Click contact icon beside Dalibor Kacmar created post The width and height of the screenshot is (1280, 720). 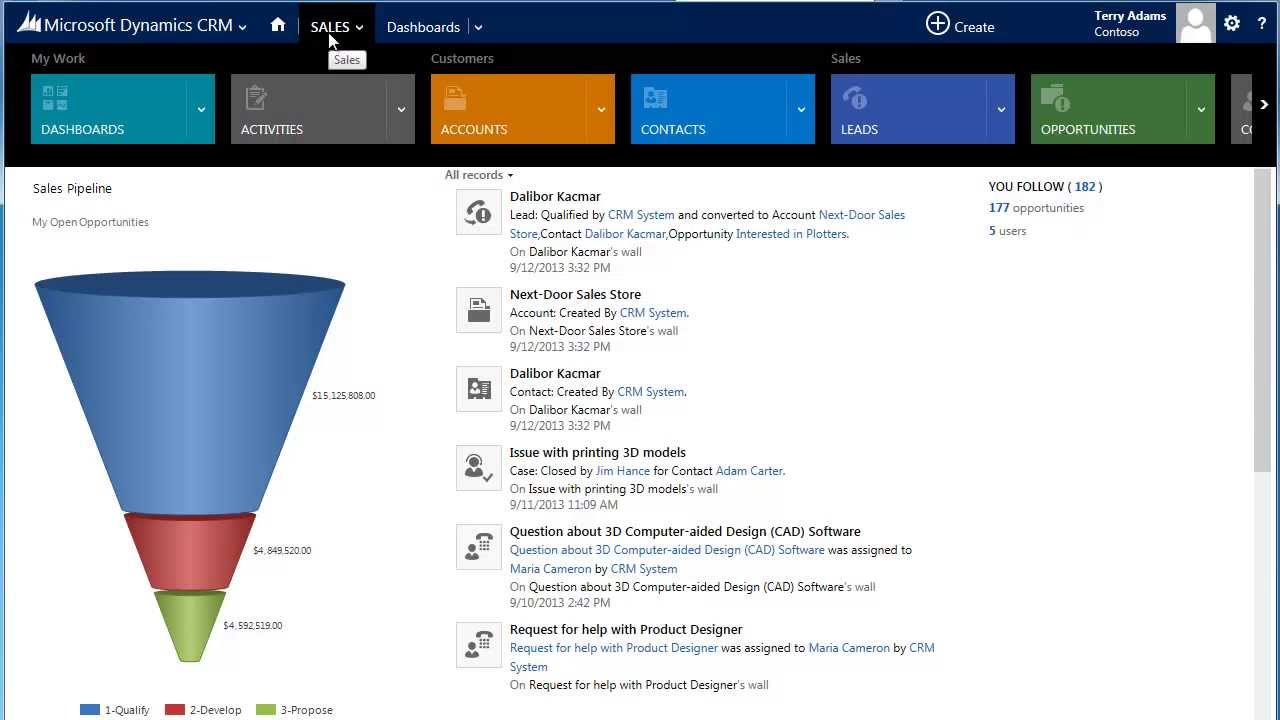click(x=479, y=389)
